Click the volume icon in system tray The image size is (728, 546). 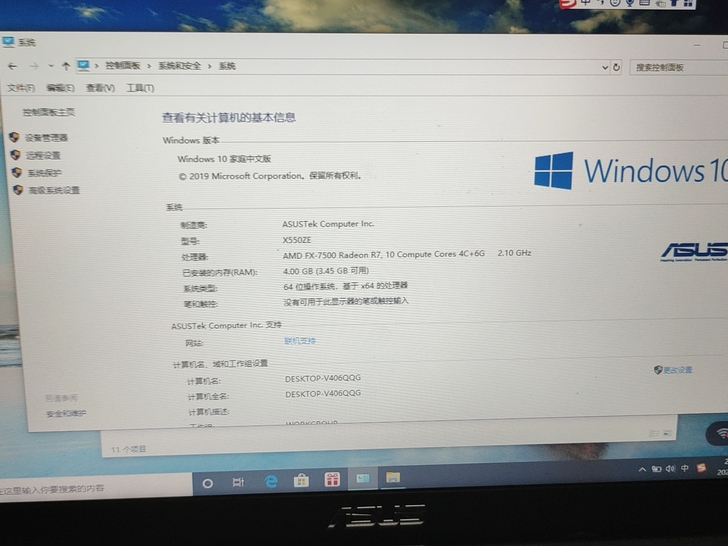(x=670, y=468)
